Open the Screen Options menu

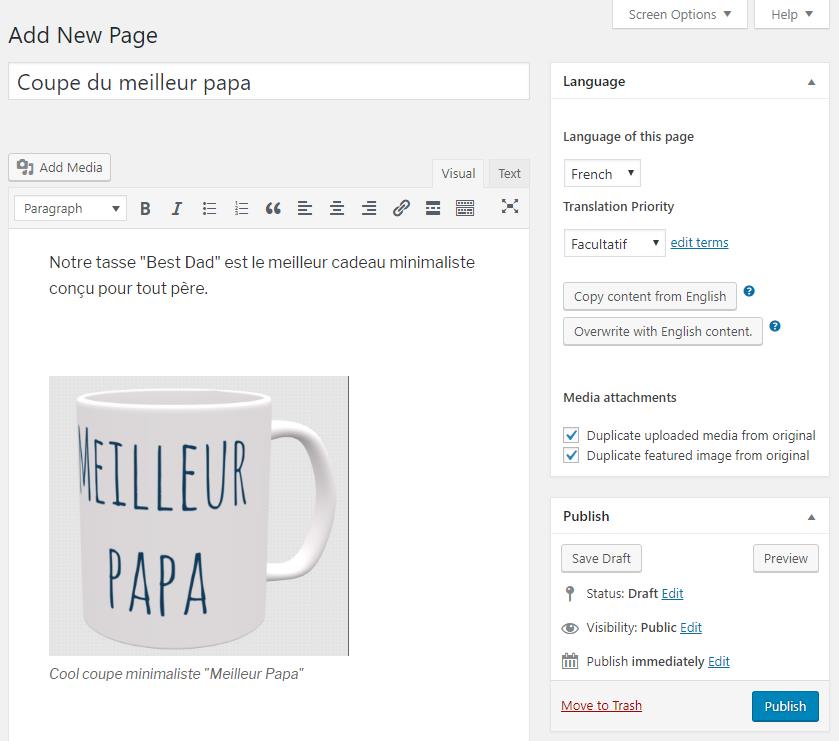679,14
